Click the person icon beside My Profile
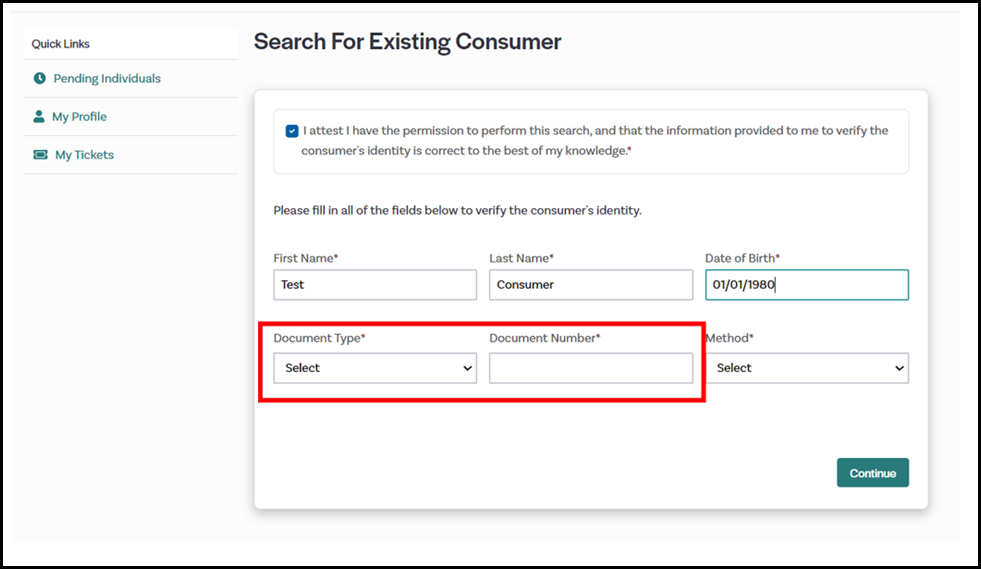 (39, 117)
